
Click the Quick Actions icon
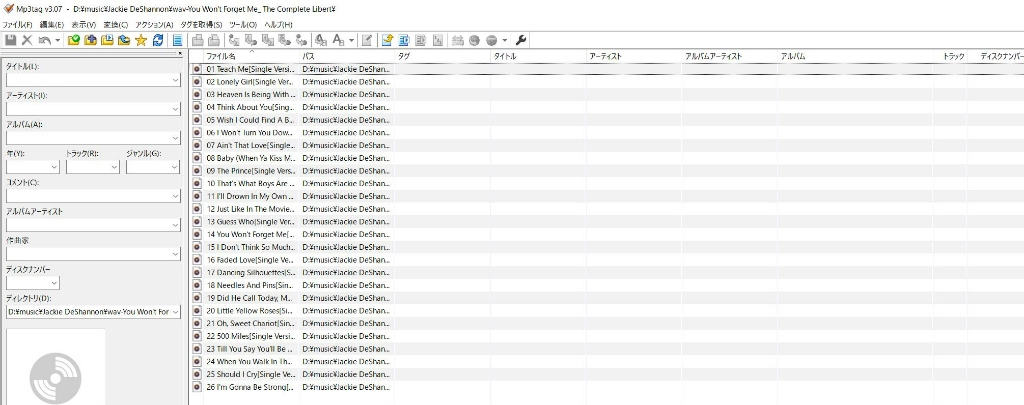[x=338, y=40]
